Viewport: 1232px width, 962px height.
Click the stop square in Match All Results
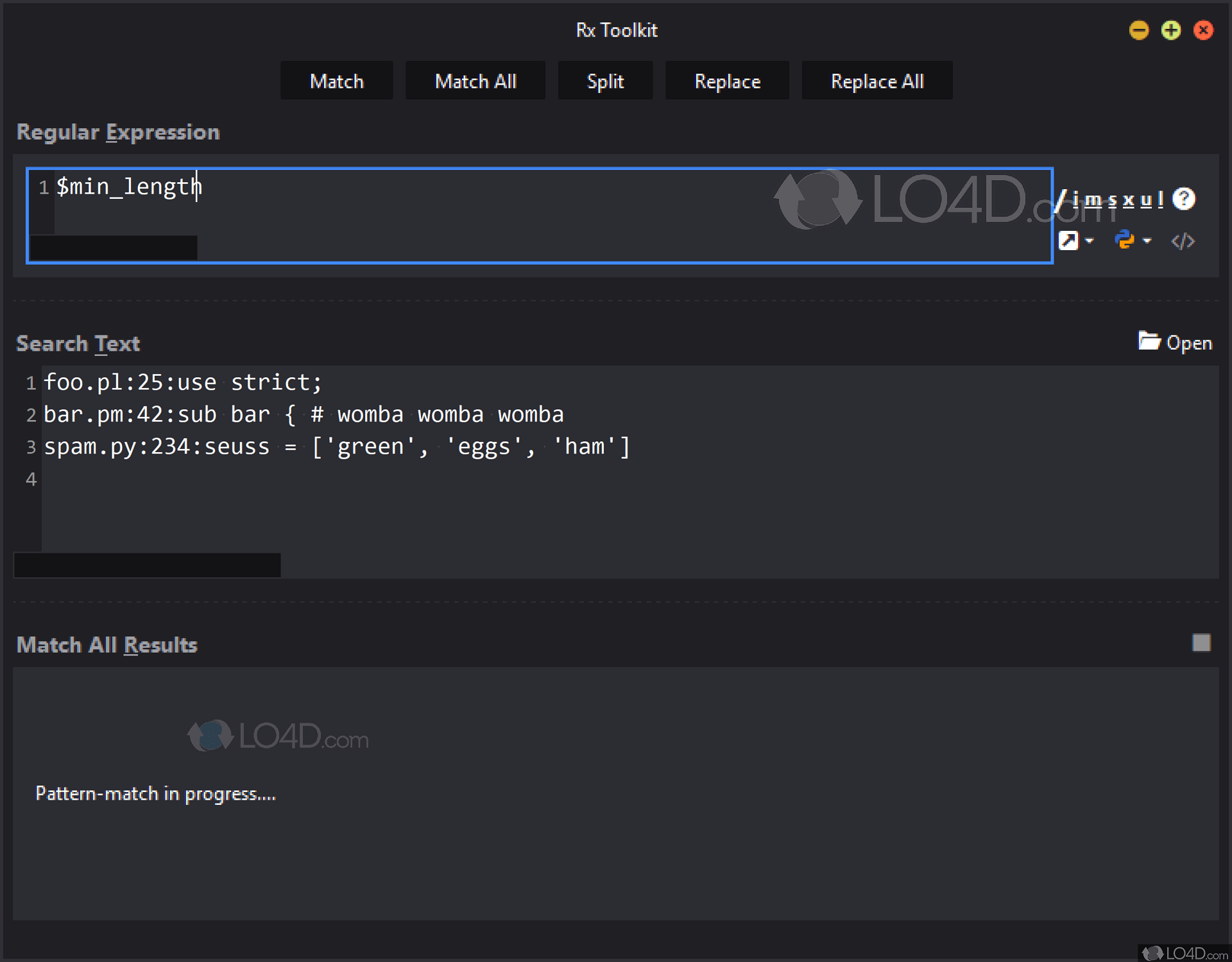point(1201,643)
